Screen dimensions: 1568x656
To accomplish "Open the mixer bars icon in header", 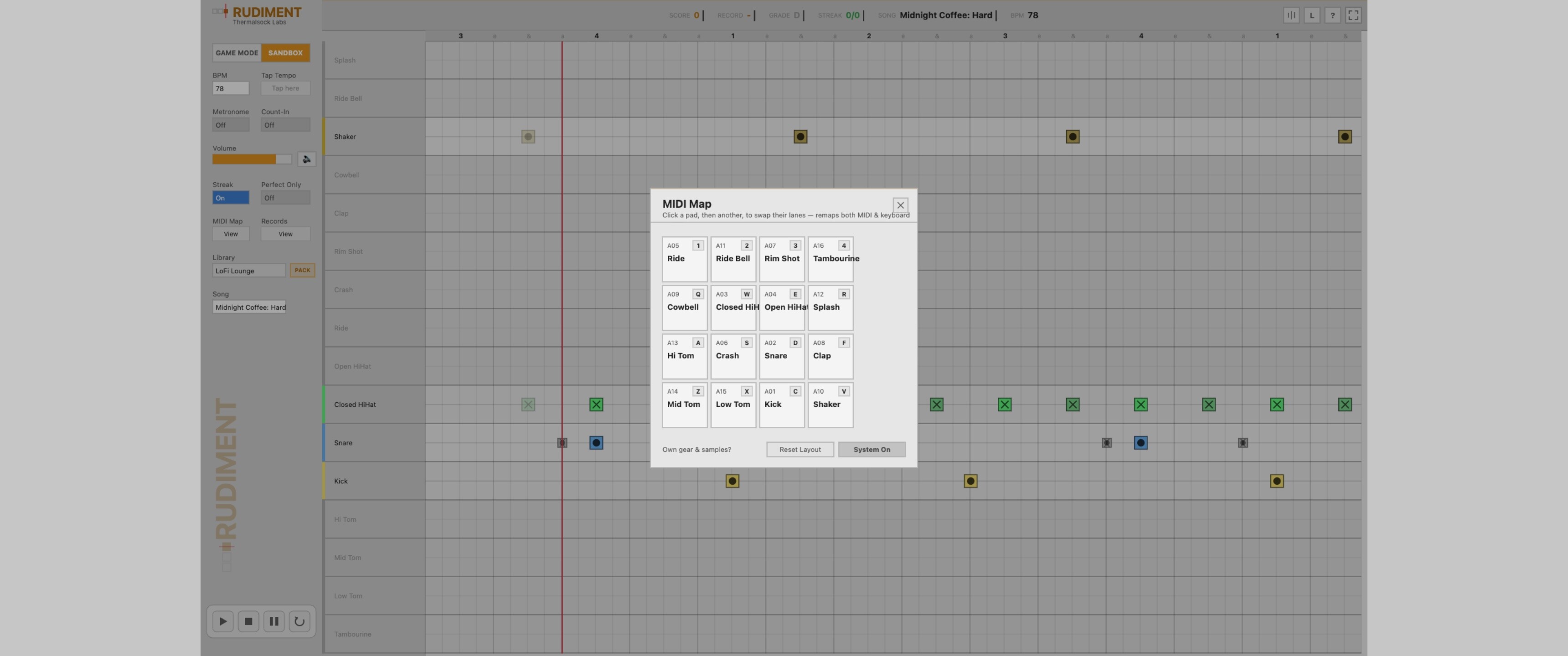I will click(1291, 15).
